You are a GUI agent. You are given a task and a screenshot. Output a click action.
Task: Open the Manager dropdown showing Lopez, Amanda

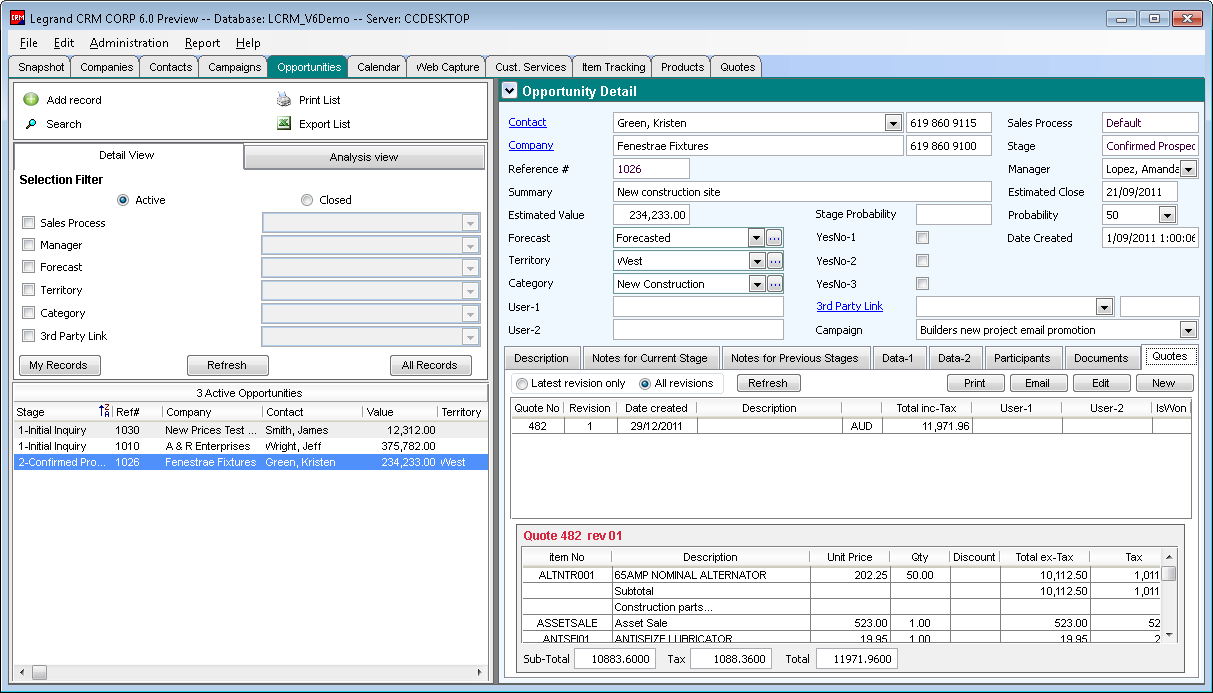[x=1187, y=169]
